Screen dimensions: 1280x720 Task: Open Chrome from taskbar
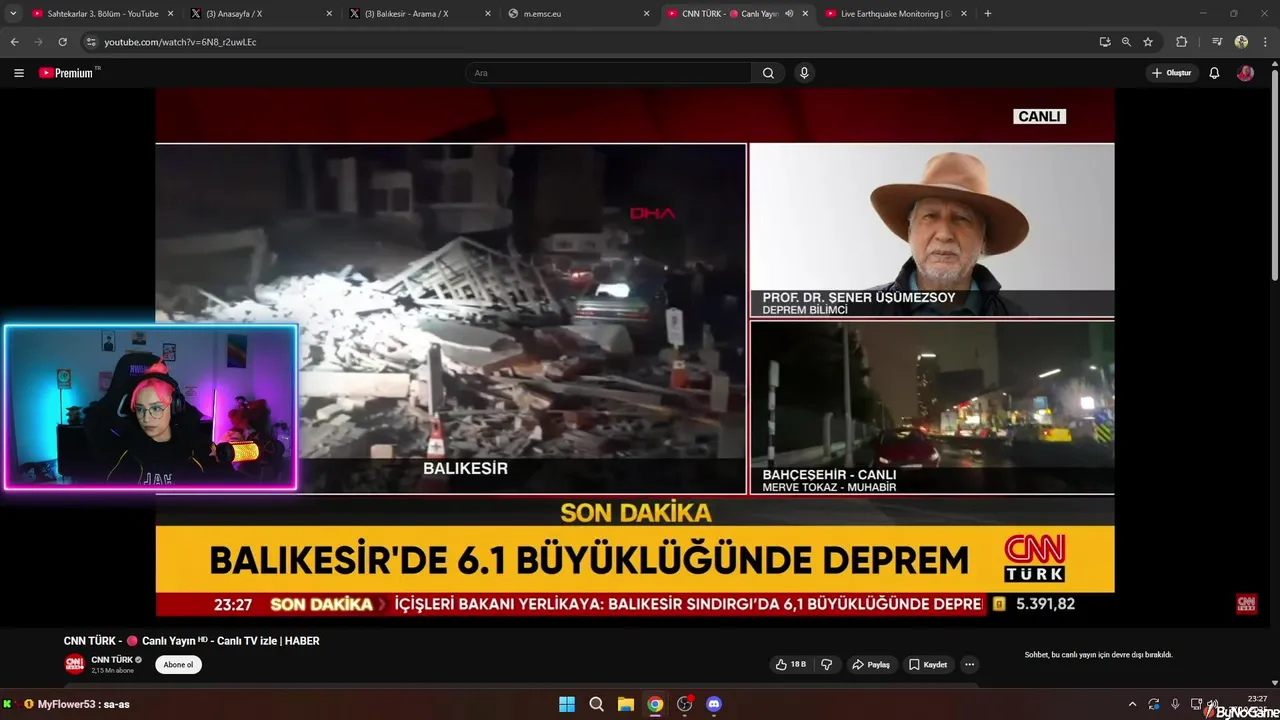coord(655,704)
